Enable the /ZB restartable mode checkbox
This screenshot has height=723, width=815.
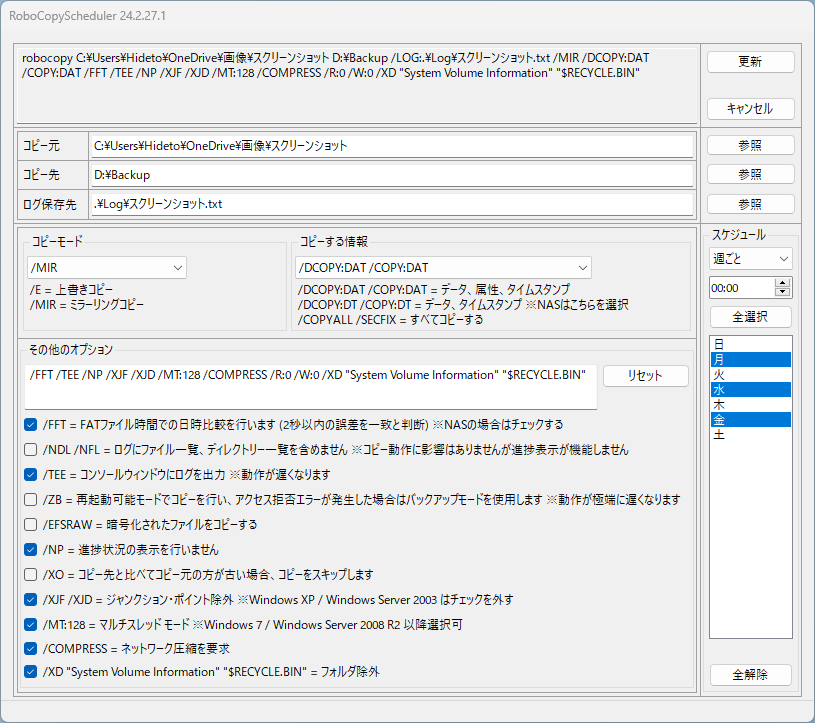(x=30, y=498)
